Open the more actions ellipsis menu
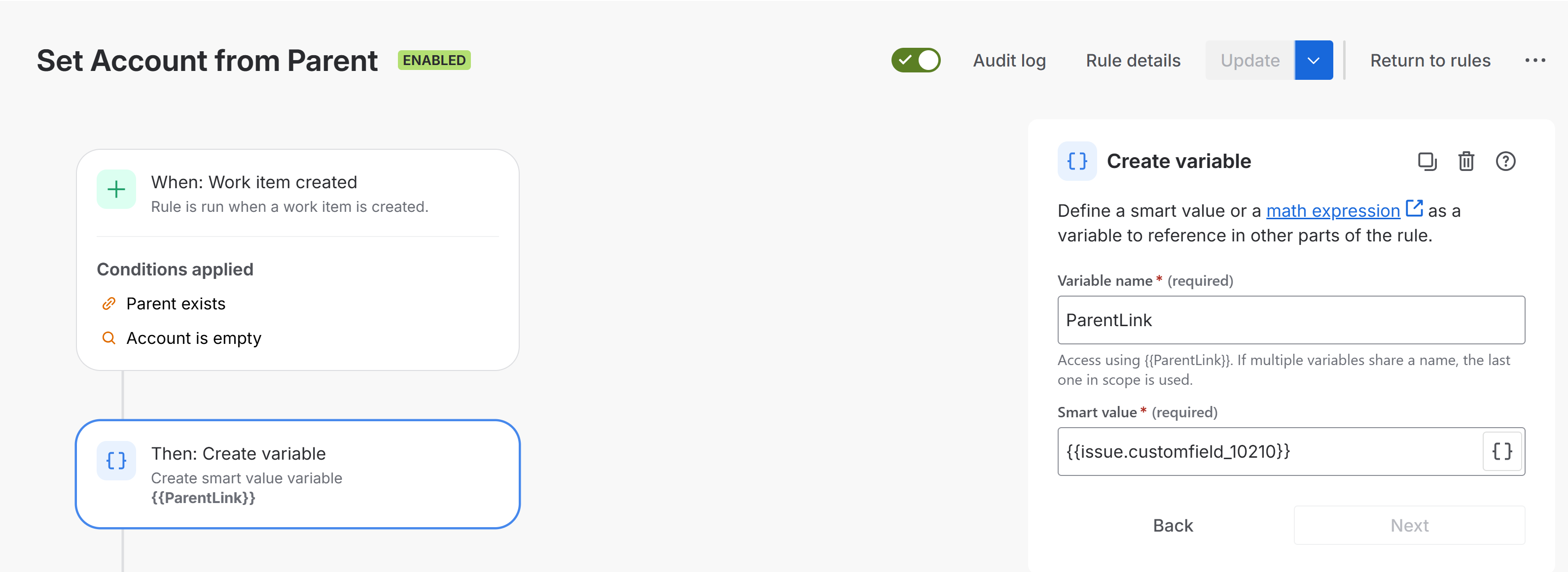 pyautogui.click(x=1534, y=60)
